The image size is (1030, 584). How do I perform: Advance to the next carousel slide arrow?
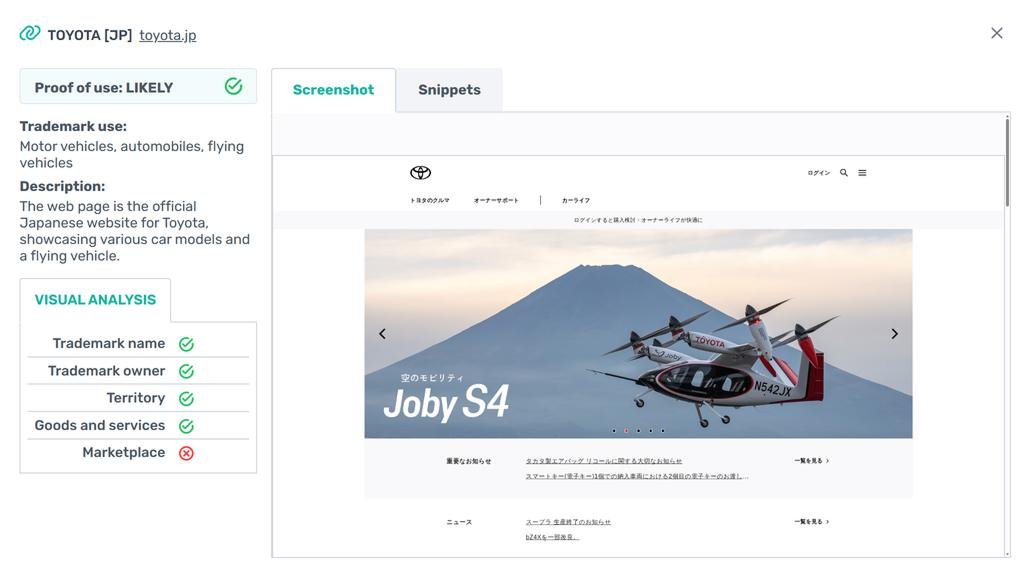894,334
